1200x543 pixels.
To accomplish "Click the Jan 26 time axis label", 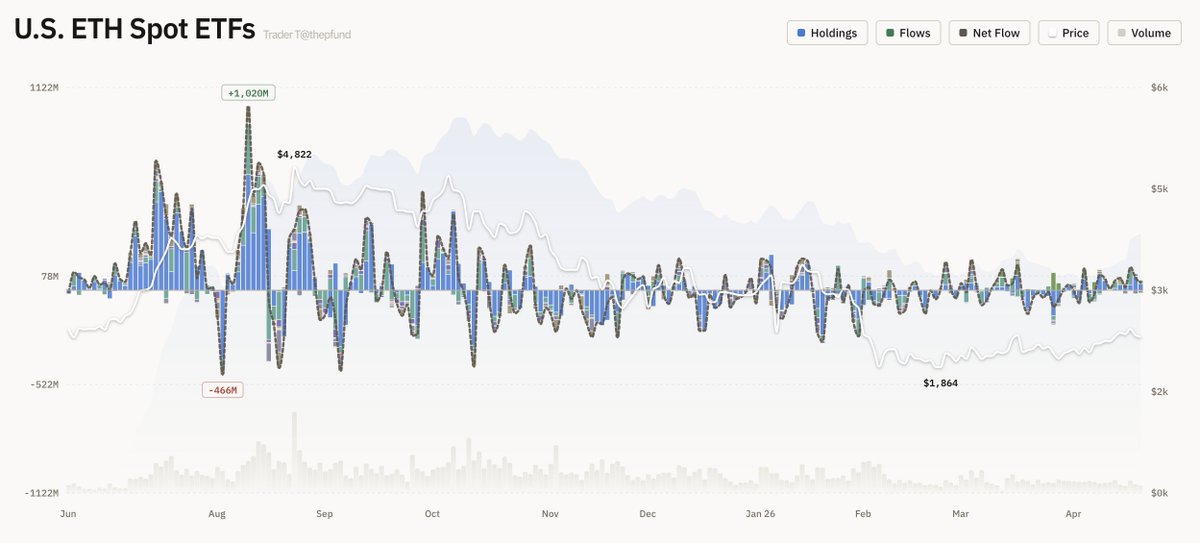I will click(x=761, y=514).
